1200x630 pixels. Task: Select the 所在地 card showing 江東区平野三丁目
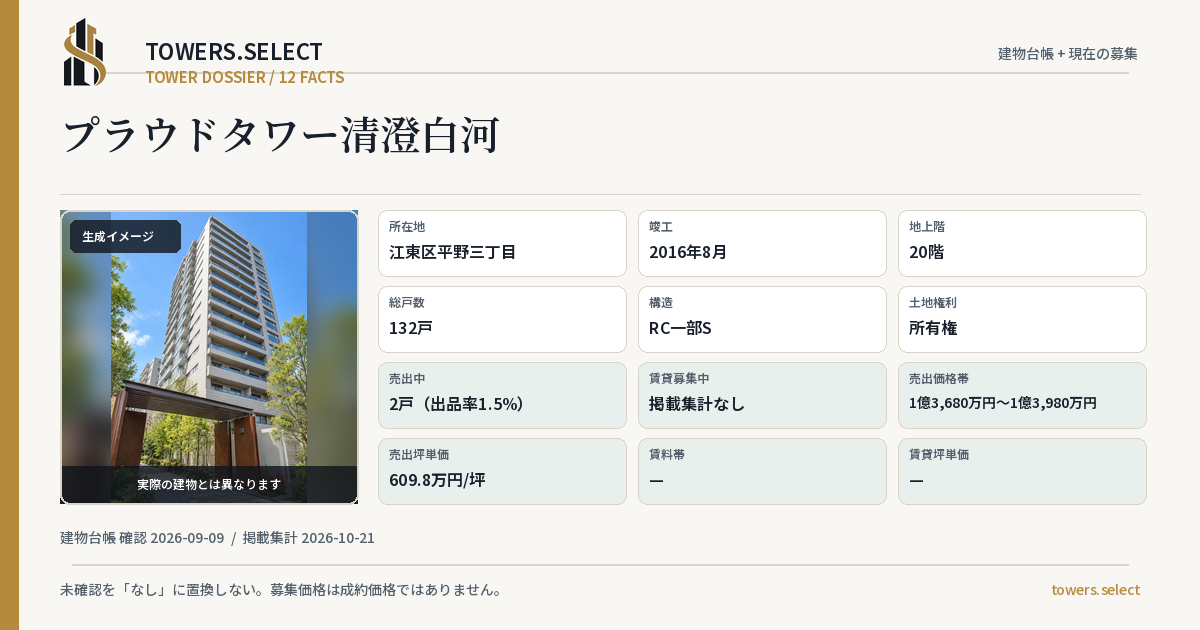click(x=502, y=243)
